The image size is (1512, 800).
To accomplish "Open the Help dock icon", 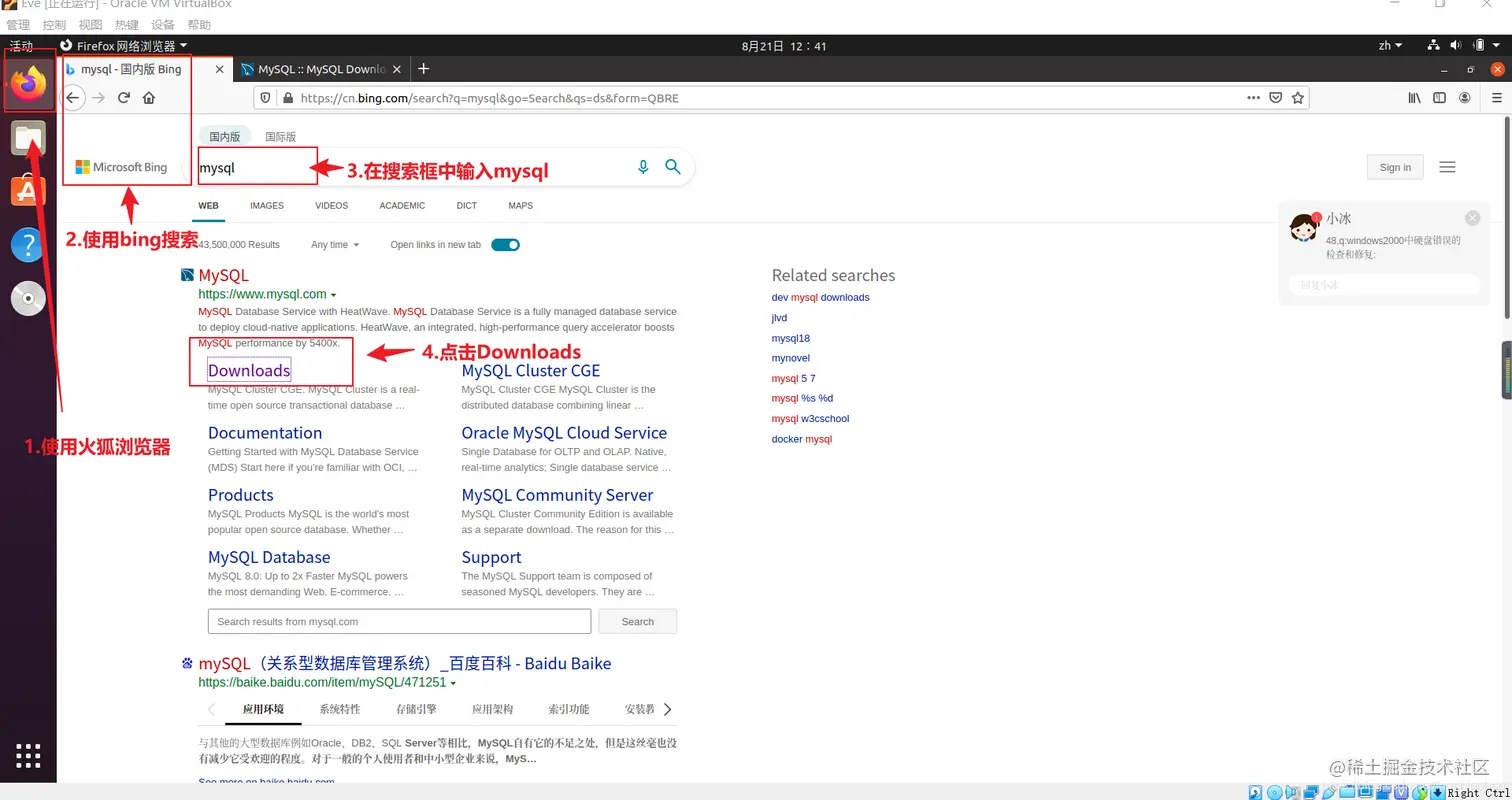I will coord(28,244).
